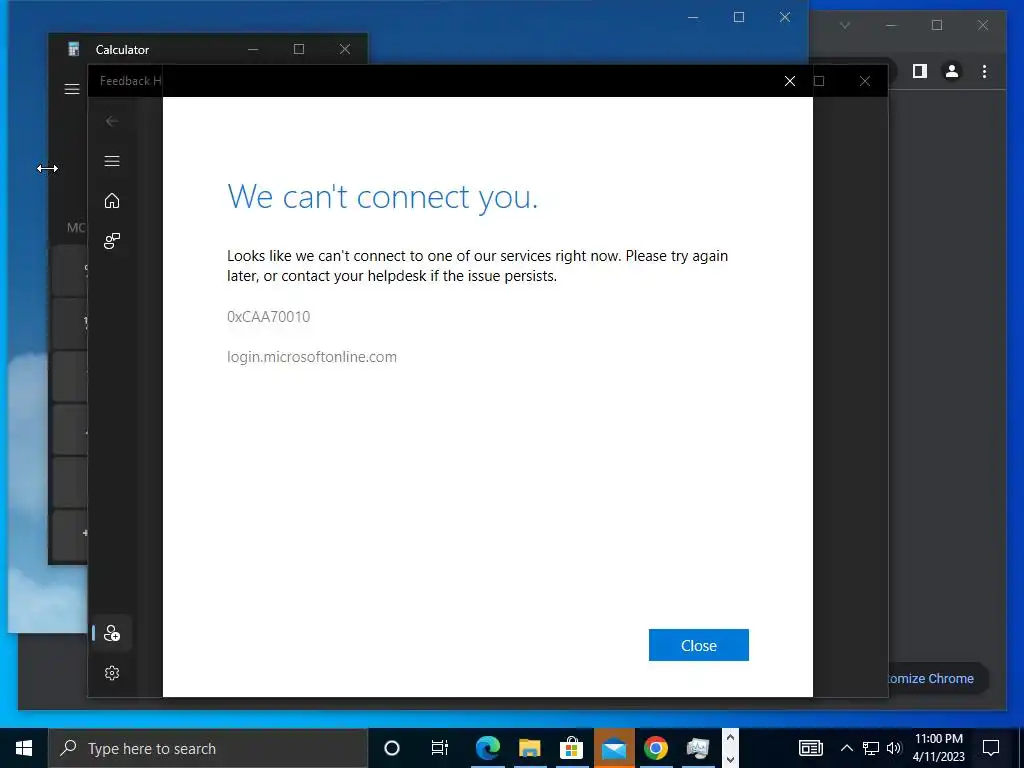
Task: Click the login.microsoftonline.com text
Action: (312, 357)
